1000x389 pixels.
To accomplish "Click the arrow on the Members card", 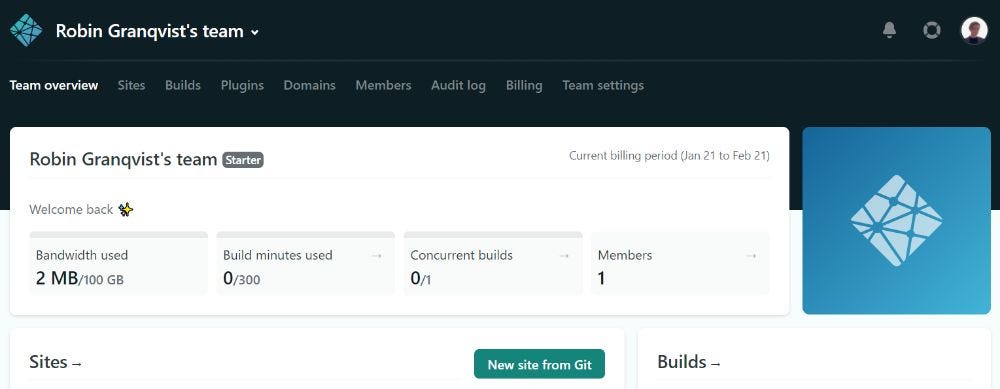I will 751,256.
